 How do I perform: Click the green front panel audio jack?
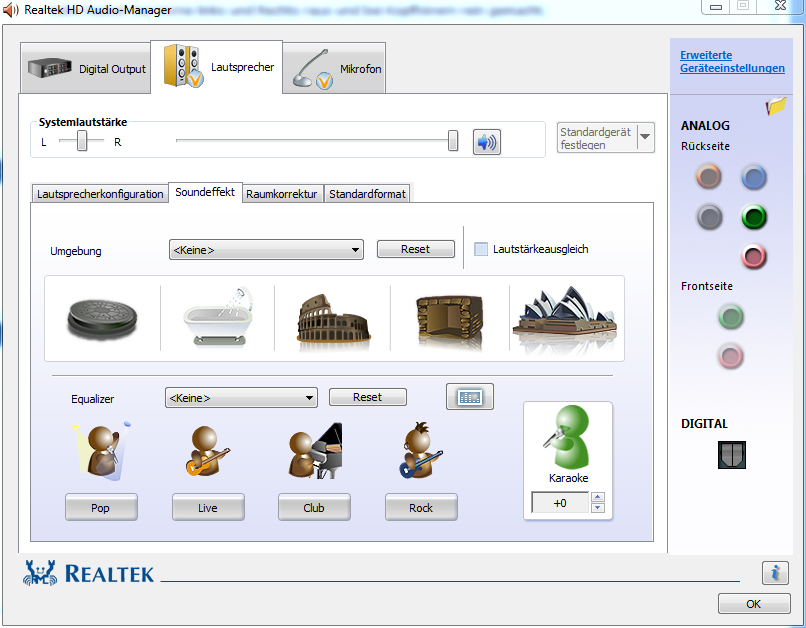coord(730,316)
